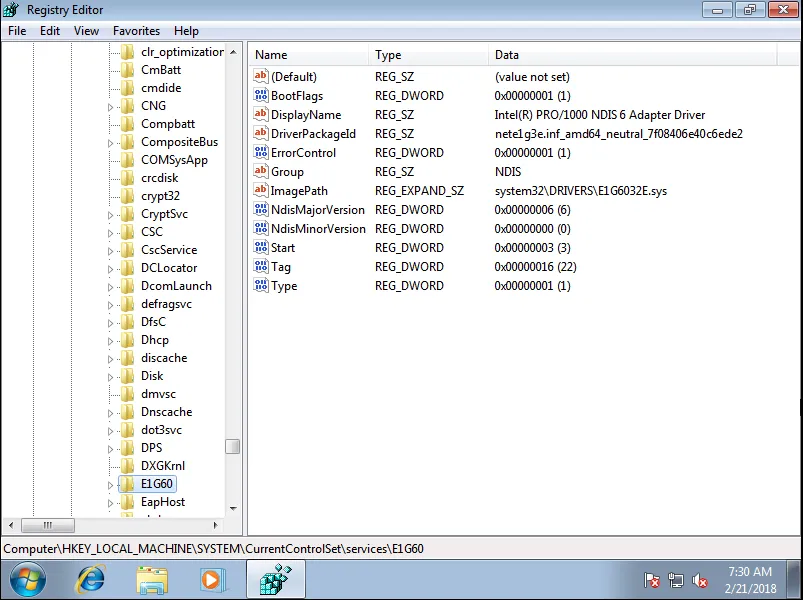
Task: Open the Edit menu
Action: click(x=50, y=31)
